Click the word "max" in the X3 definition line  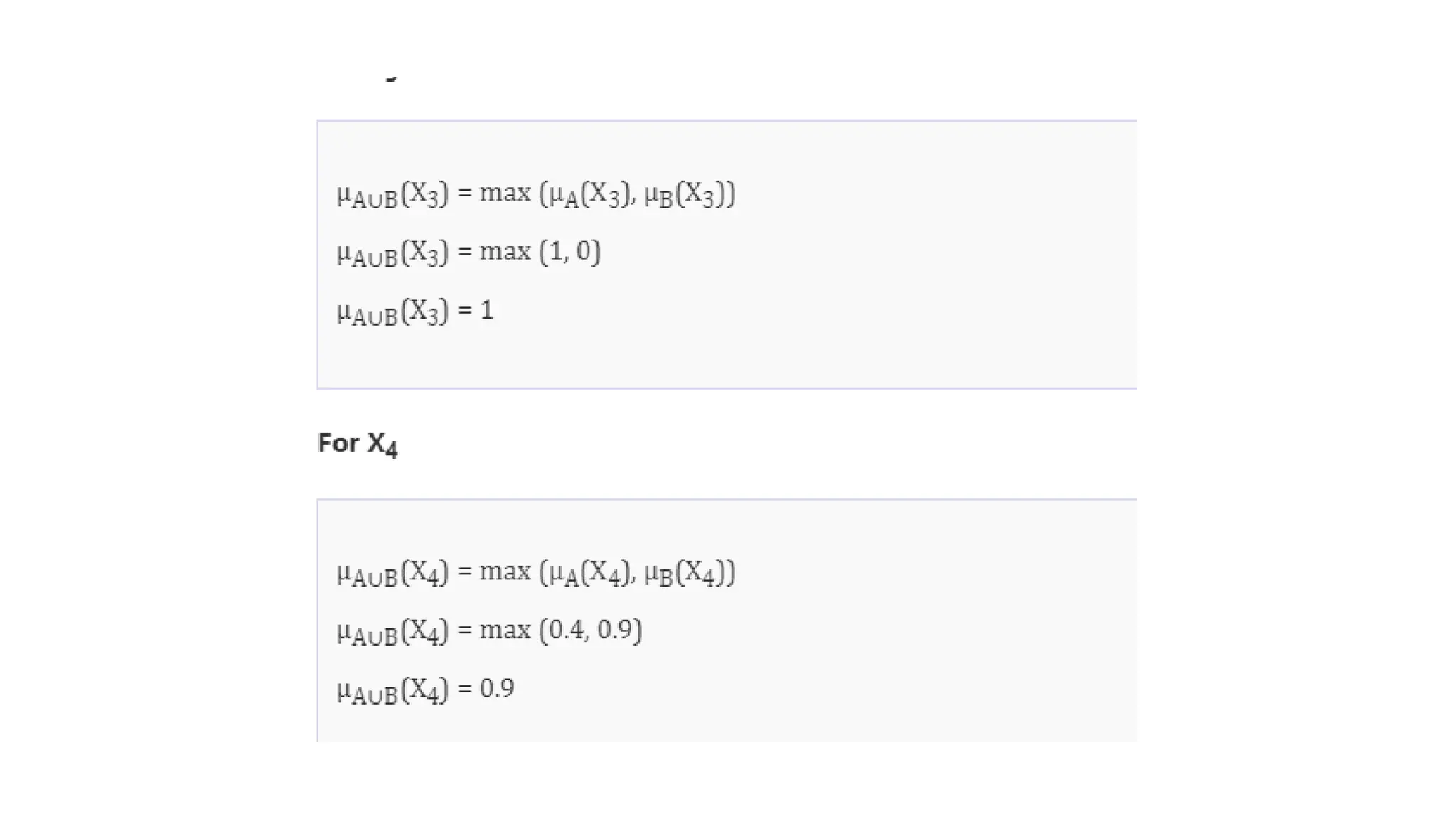[x=505, y=193]
